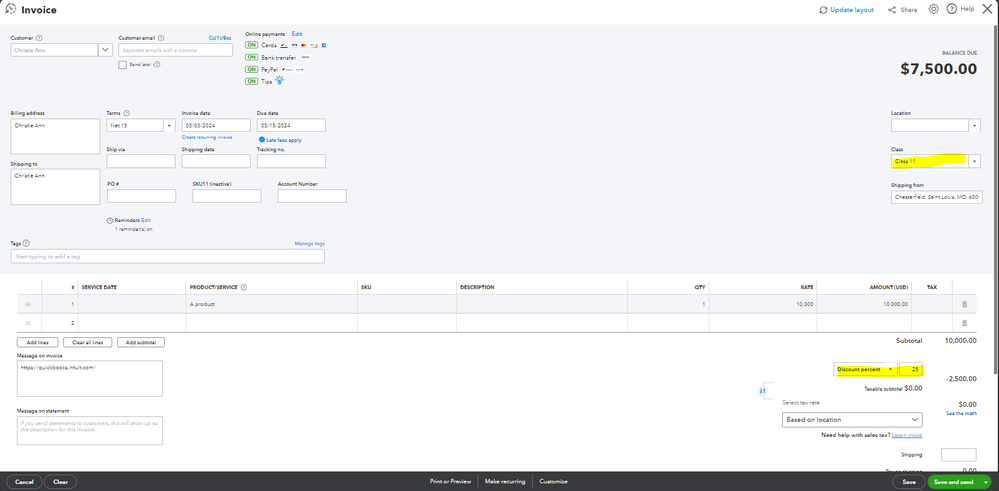This screenshot has height=491, width=999.
Task: Delete line 1 using the trash icon
Action: (964, 304)
